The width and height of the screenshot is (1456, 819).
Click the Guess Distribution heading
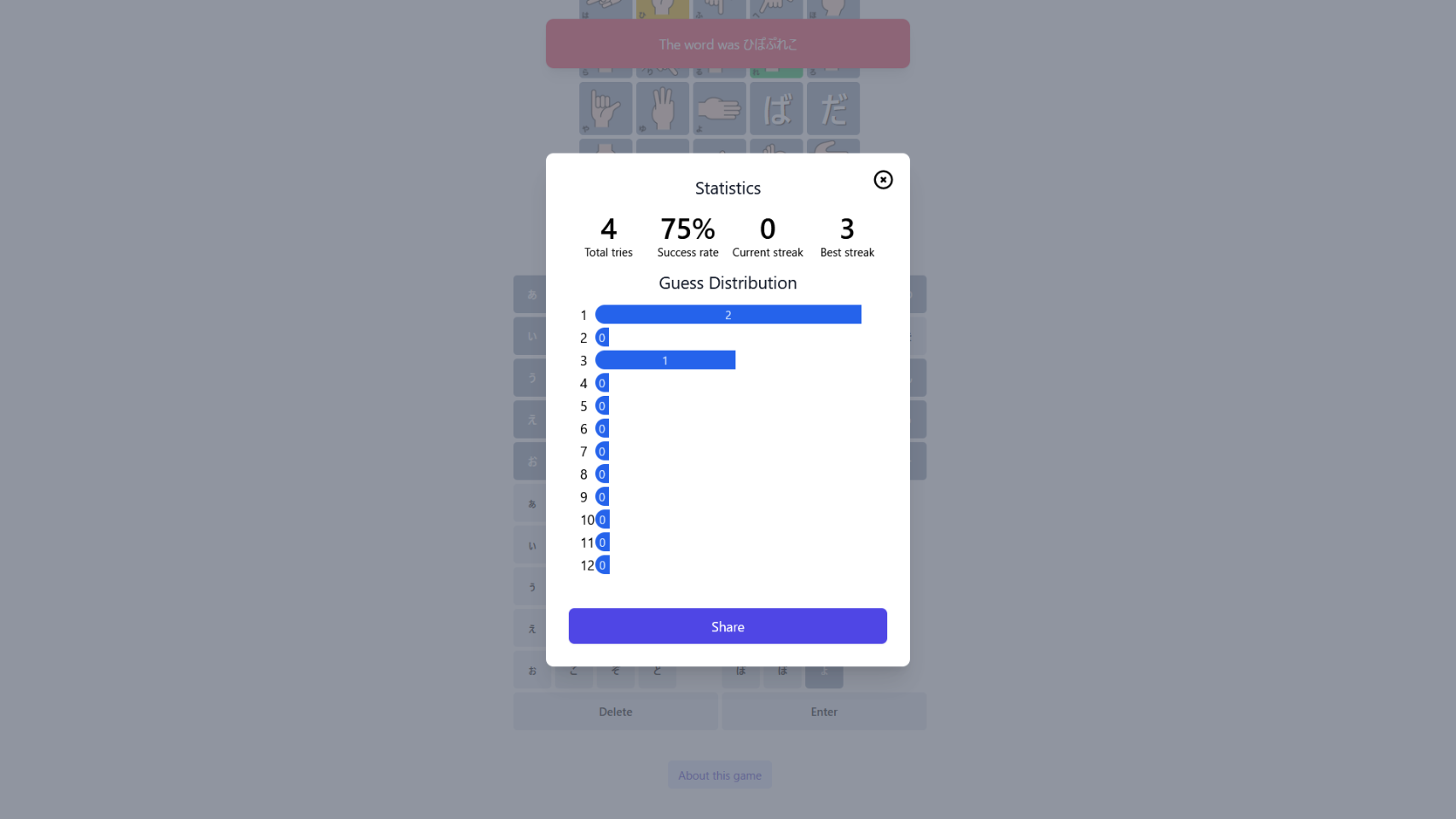728,283
